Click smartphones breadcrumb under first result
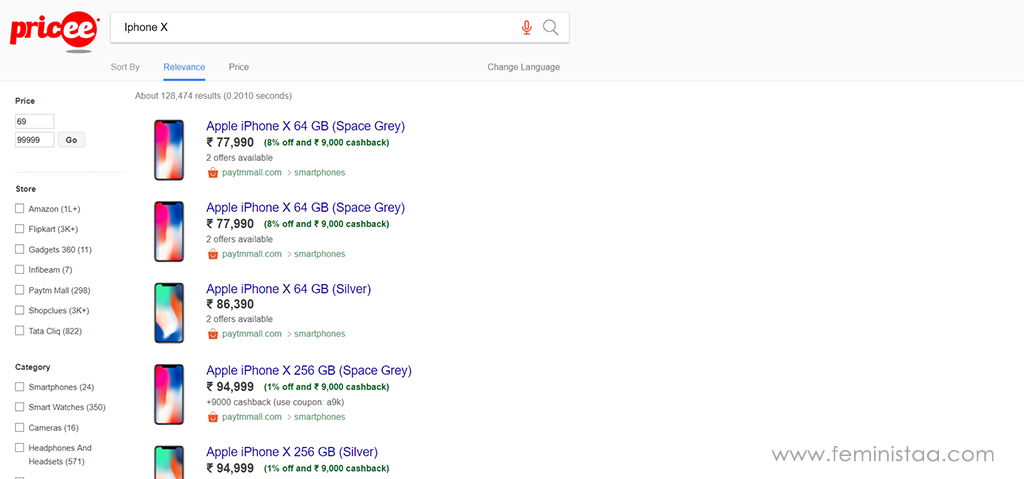 [x=319, y=173]
